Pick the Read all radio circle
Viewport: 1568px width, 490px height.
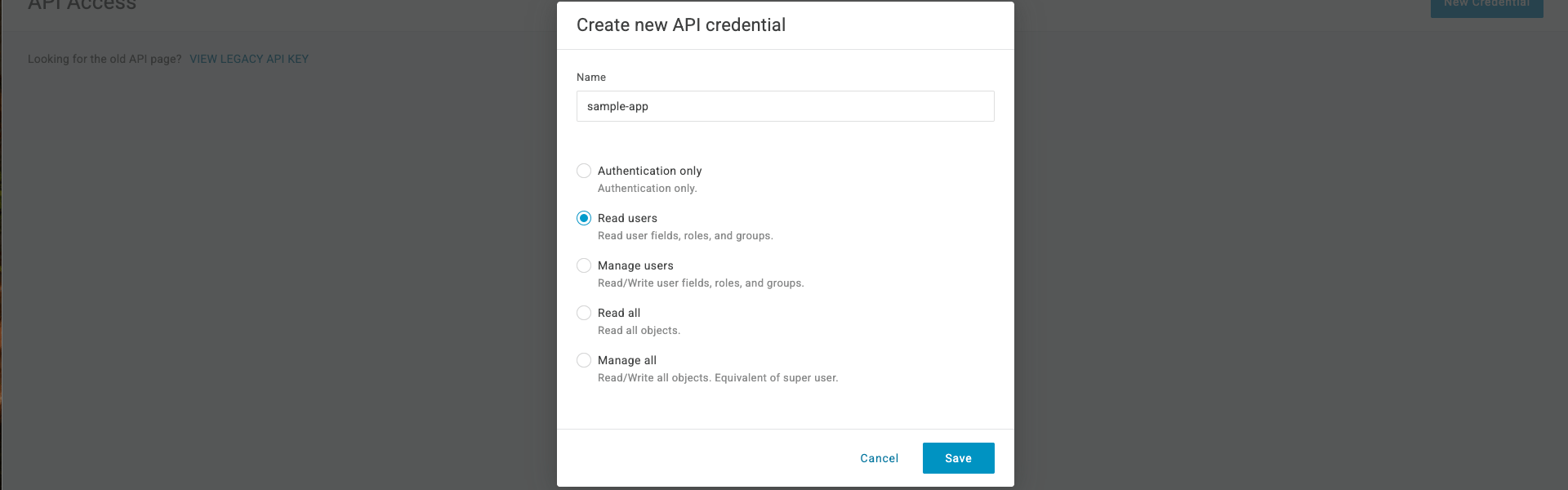(x=584, y=313)
